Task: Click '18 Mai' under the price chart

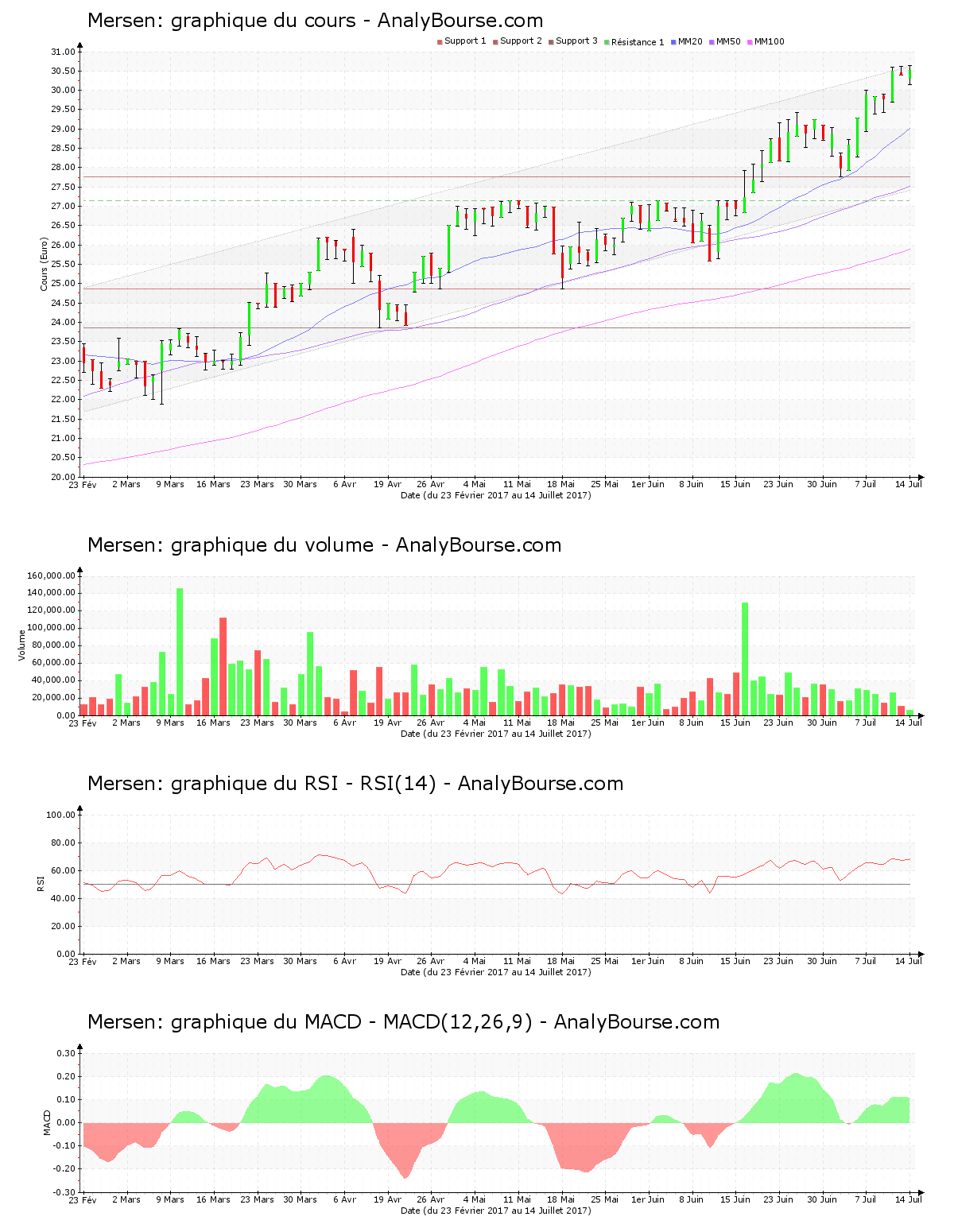Action: 560,484
